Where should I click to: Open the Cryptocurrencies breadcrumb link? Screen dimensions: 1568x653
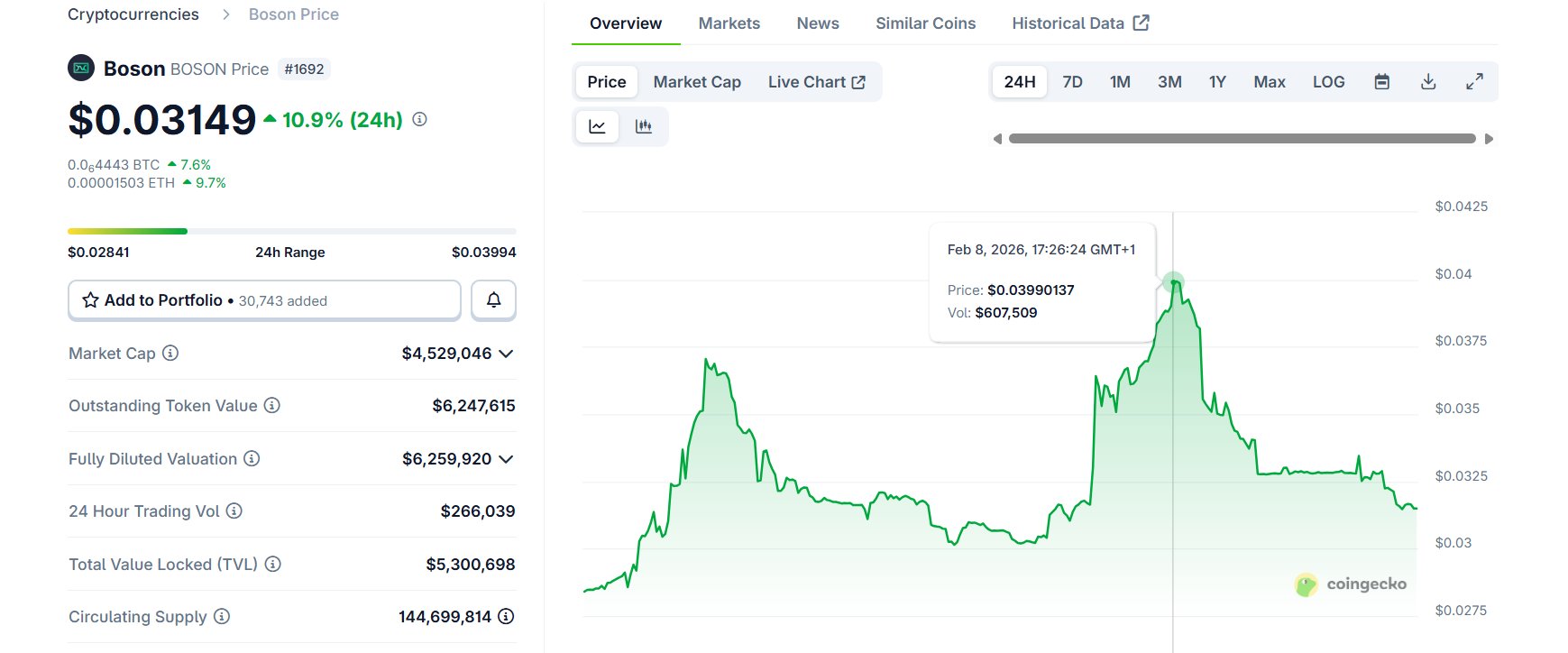pyautogui.click(x=133, y=14)
